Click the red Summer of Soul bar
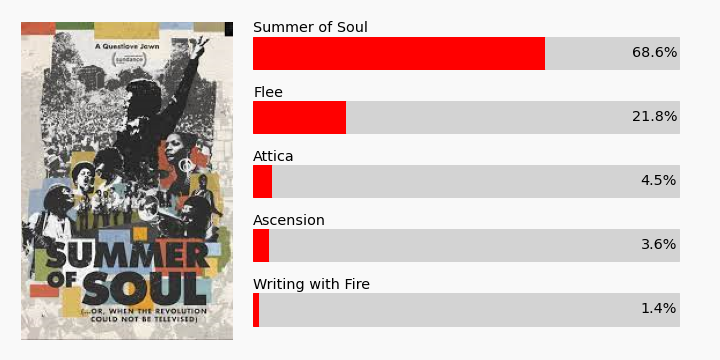 [x=399, y=53]
